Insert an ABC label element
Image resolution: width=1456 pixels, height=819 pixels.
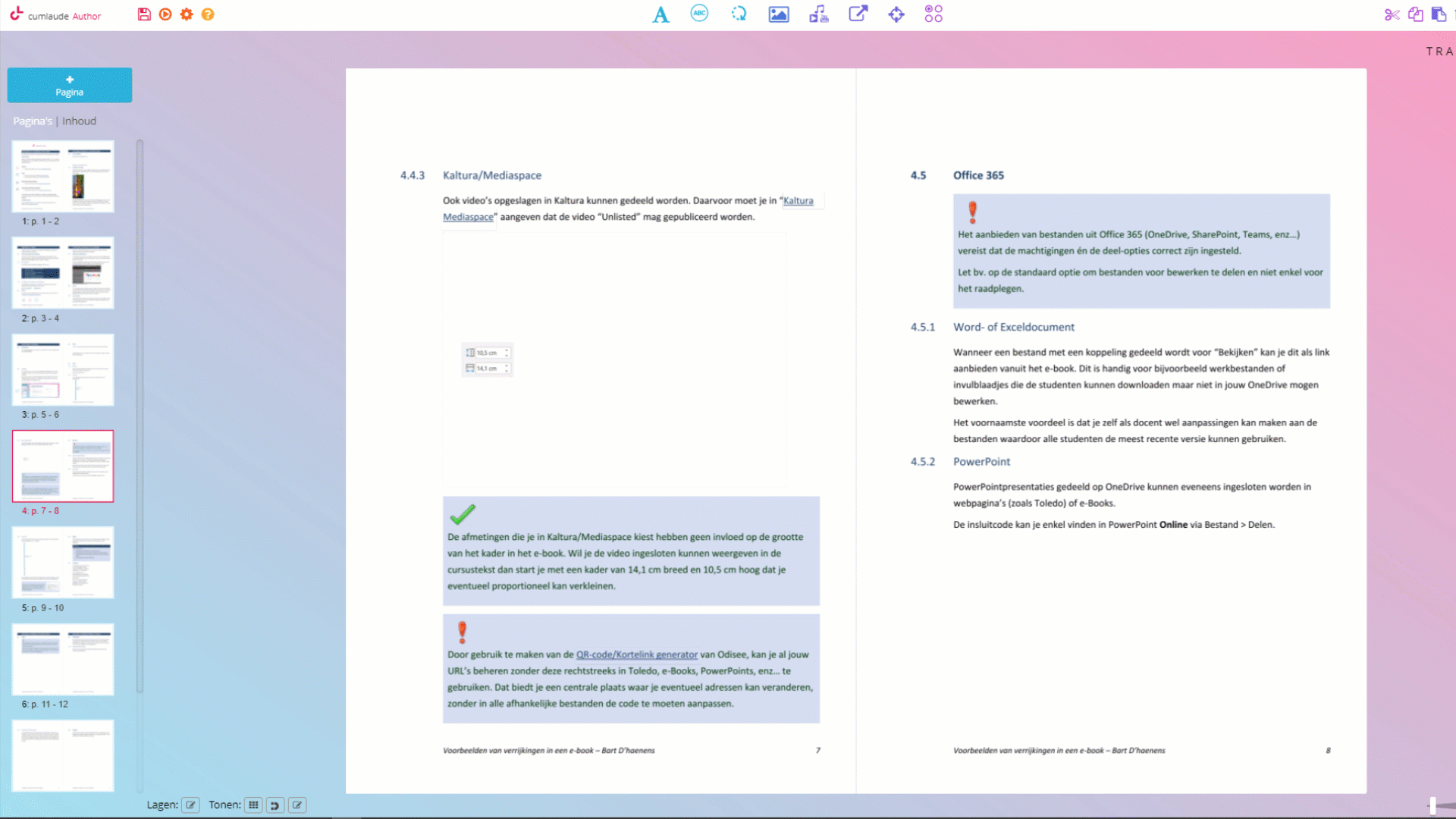click(699, 14)
